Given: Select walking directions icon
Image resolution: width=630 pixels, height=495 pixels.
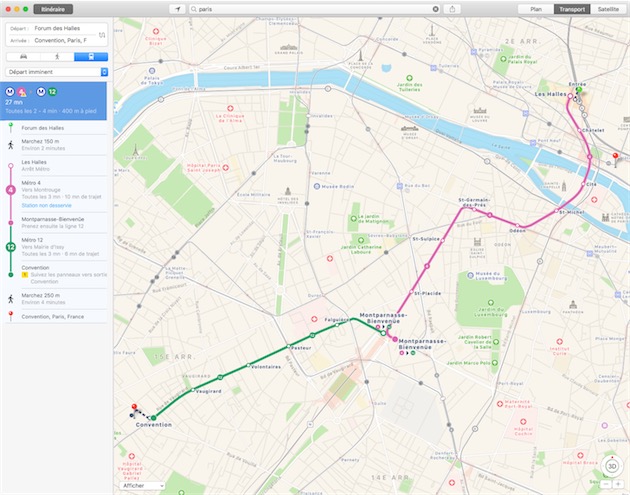Looking at the screenshot, I should [x=57, y=57].
